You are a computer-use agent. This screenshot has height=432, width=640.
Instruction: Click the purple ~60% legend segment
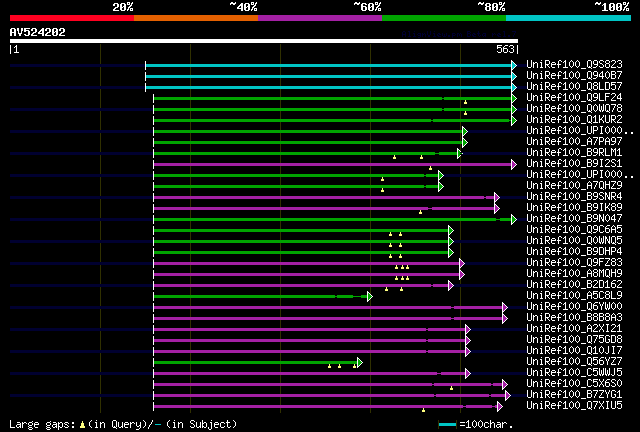pos(320,18)
